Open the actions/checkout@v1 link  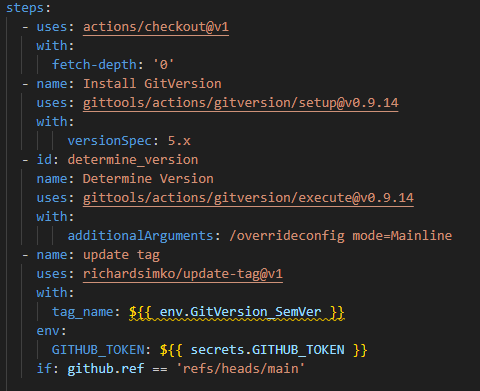click(156, 27)
